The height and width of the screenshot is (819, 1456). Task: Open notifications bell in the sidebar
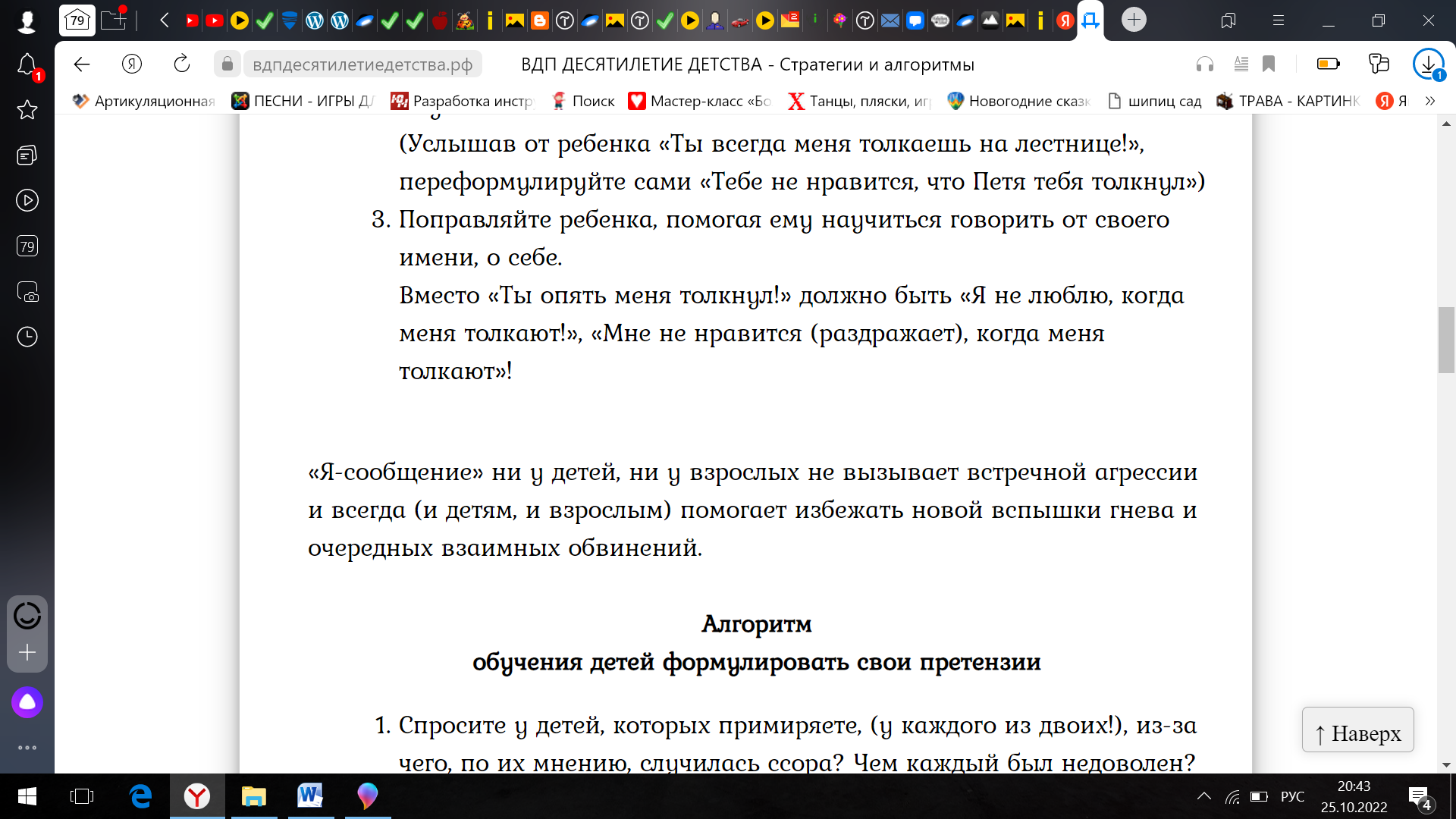[x=27, y=65]
